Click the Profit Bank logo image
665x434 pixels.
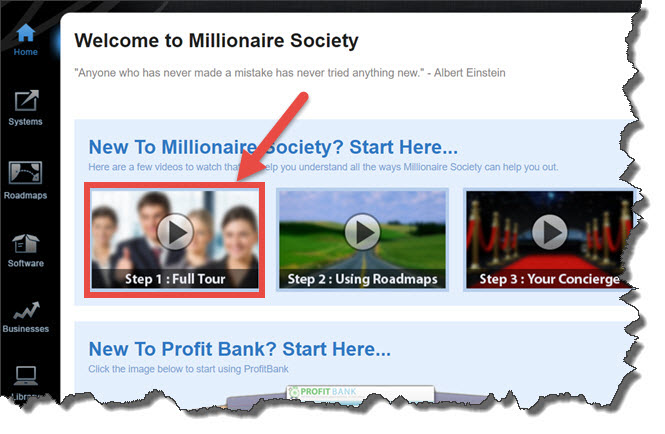(360, 393)
